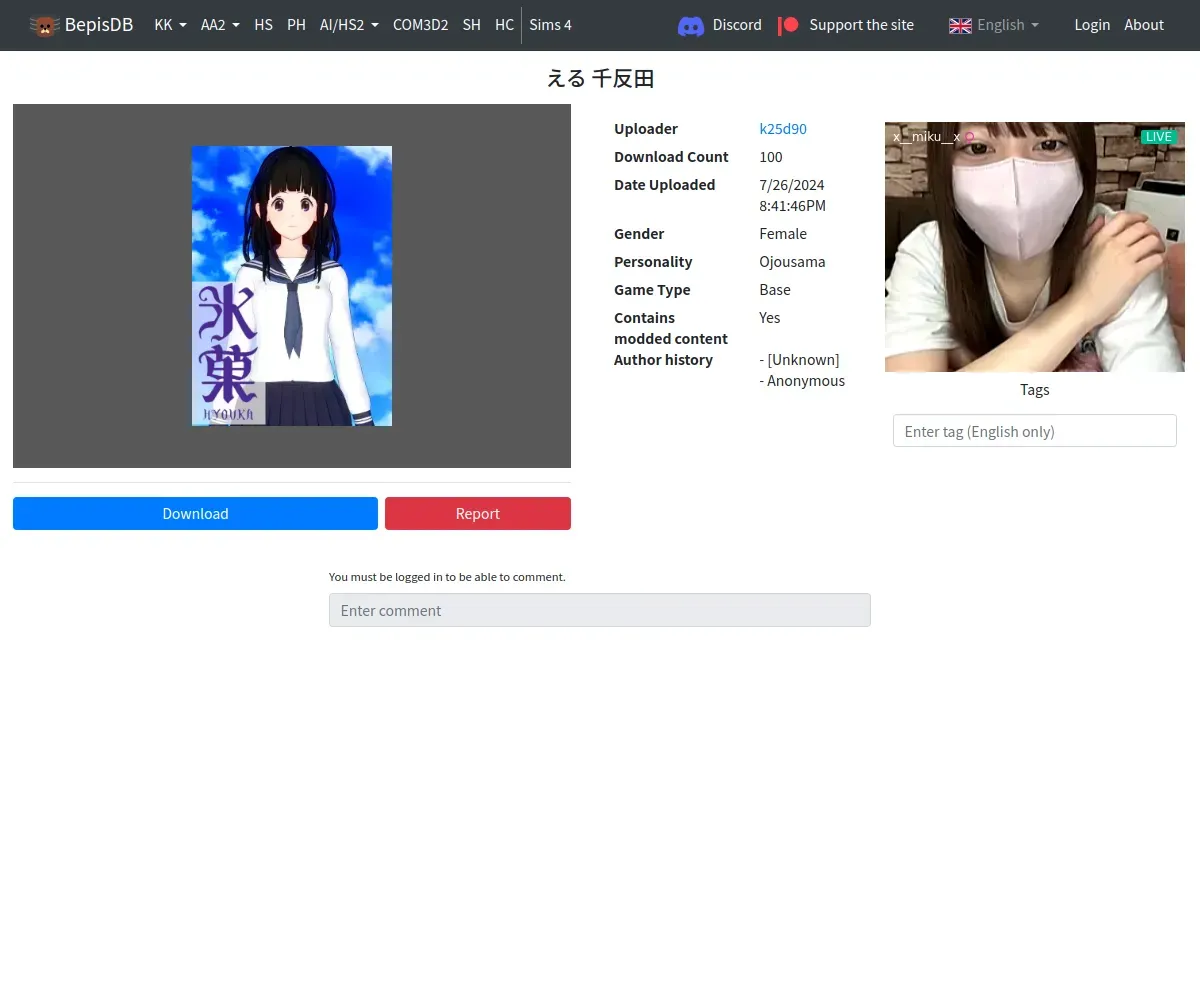Image resolution: width=1200 pixels, height=1000 pixels.
Task: Open the English language dropdown
Action: (1008, 25)
